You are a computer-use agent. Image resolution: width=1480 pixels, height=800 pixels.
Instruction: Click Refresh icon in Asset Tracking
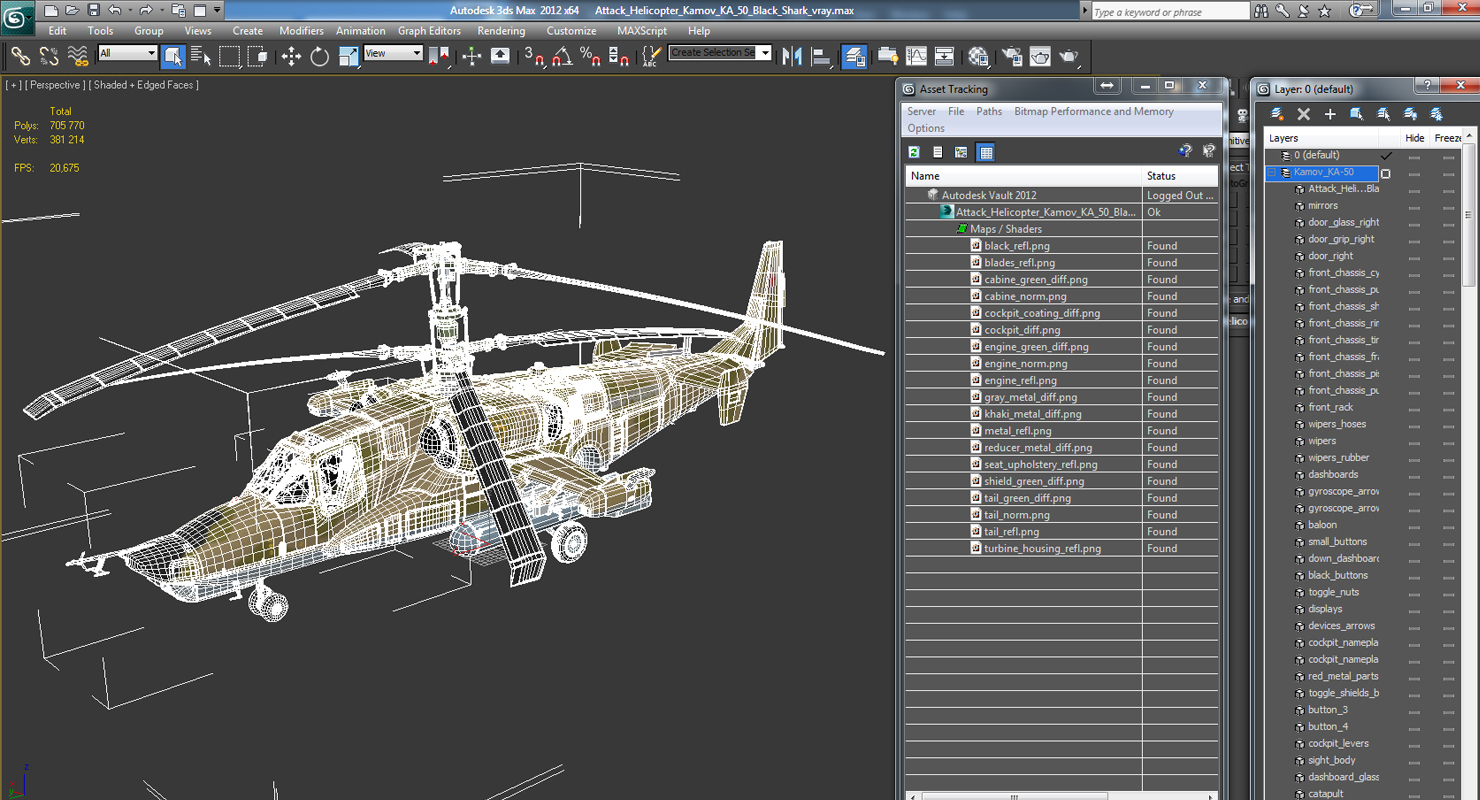(914, 152)
